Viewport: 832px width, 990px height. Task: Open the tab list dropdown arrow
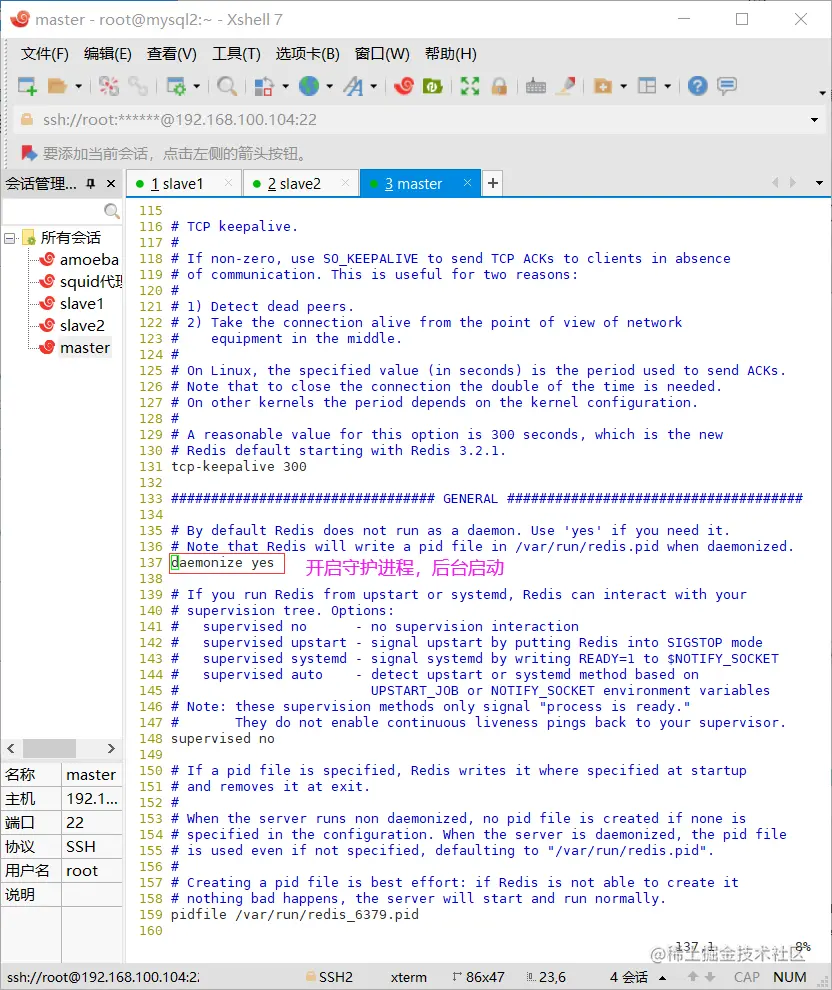coord(819,183)
